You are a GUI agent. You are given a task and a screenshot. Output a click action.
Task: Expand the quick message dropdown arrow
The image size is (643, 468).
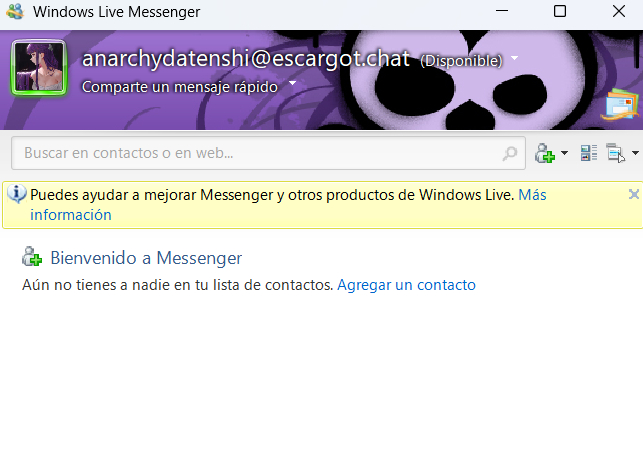click(x=293, y=85)
